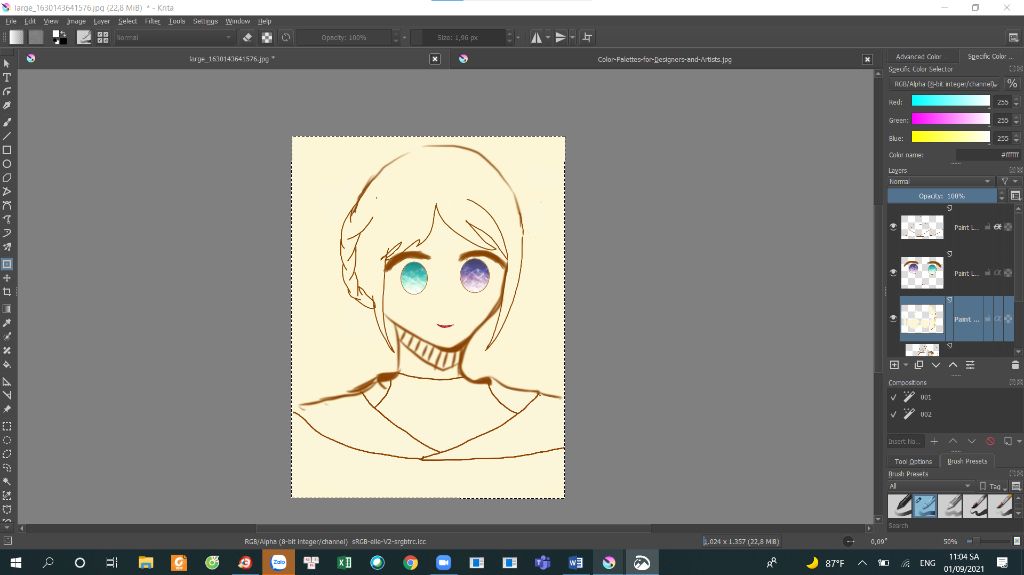Close the large_1630143641576.jpg document tab
1024x575 pixels.
[x=435, y=59]
